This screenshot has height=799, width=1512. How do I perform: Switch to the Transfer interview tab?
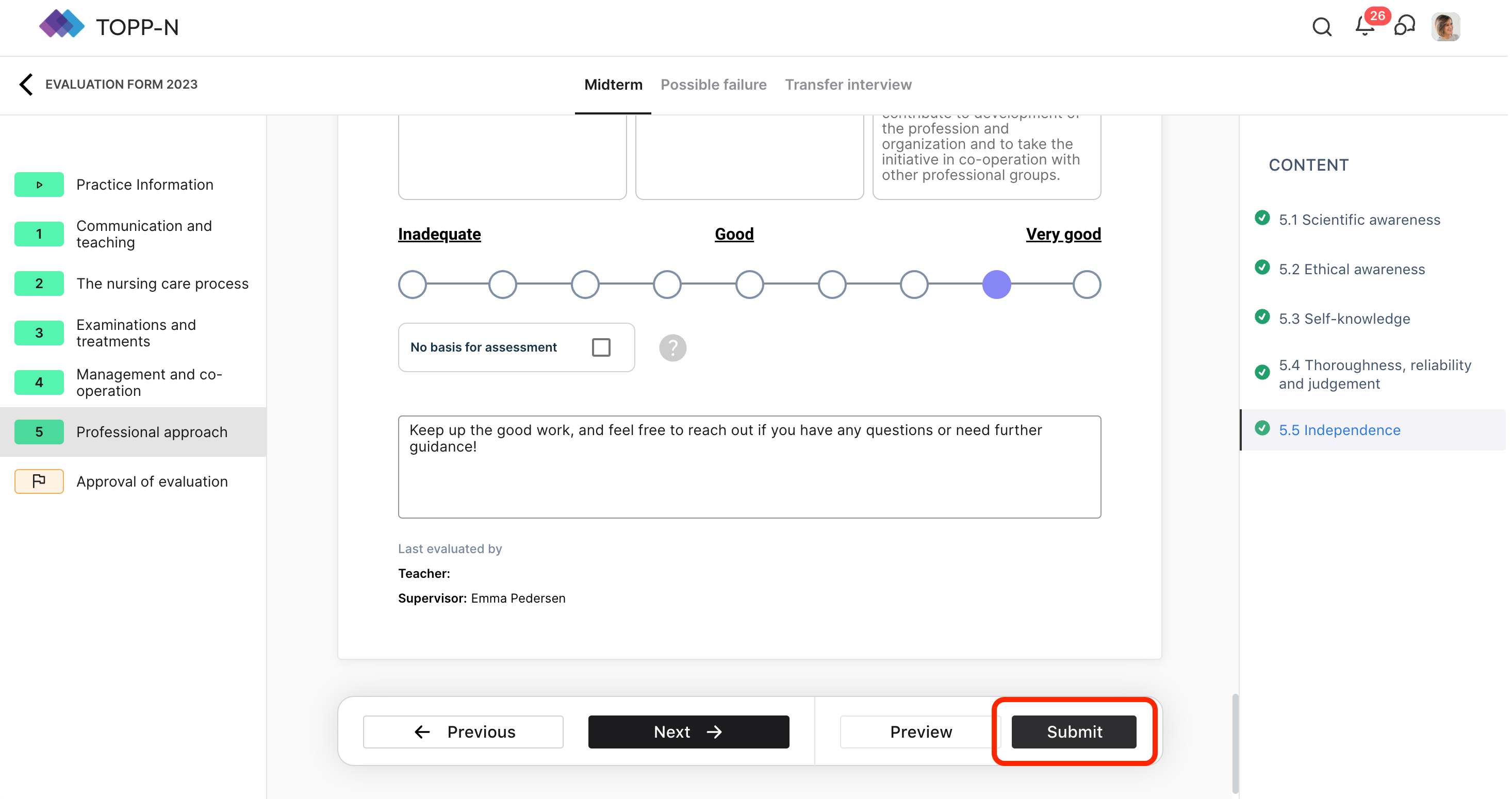[x=848, y=85]
